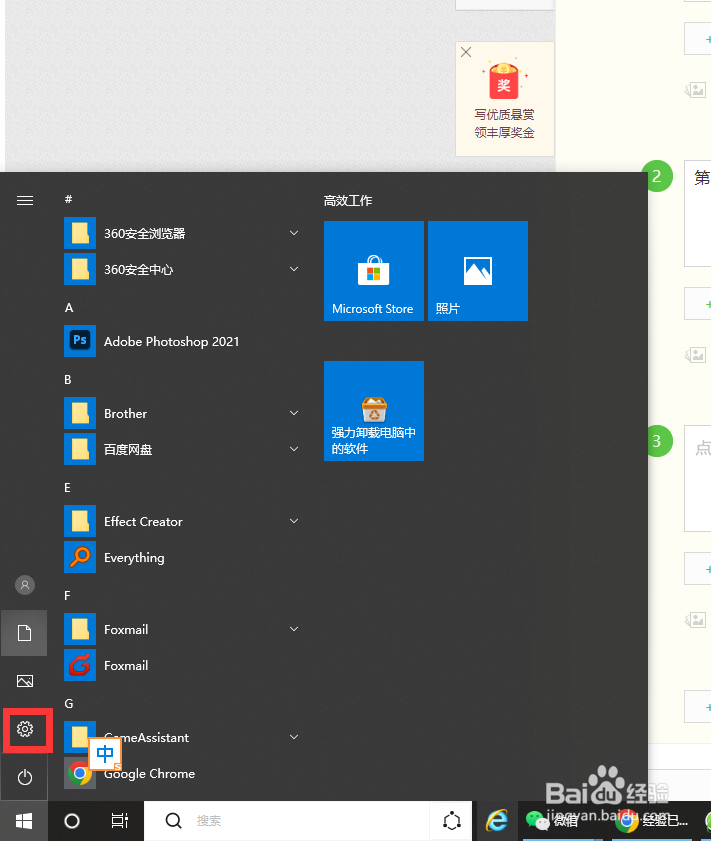Click the letter F group header
The height and width of the screenshot is (841, 711).
pos(67,595)
